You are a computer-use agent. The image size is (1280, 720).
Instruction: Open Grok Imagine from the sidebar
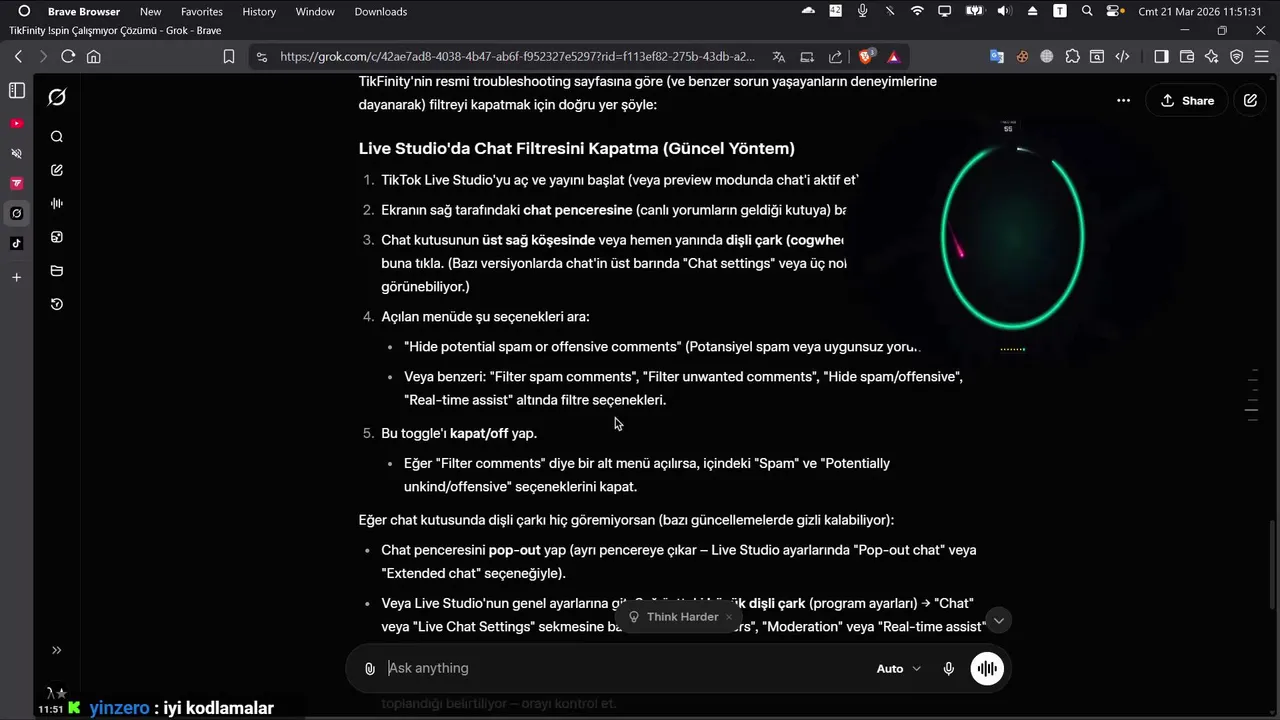57,237
